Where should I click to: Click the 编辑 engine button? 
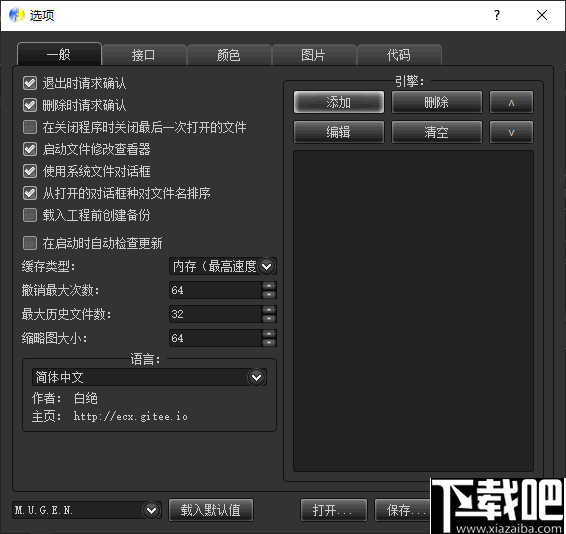(x=339, y=132)
